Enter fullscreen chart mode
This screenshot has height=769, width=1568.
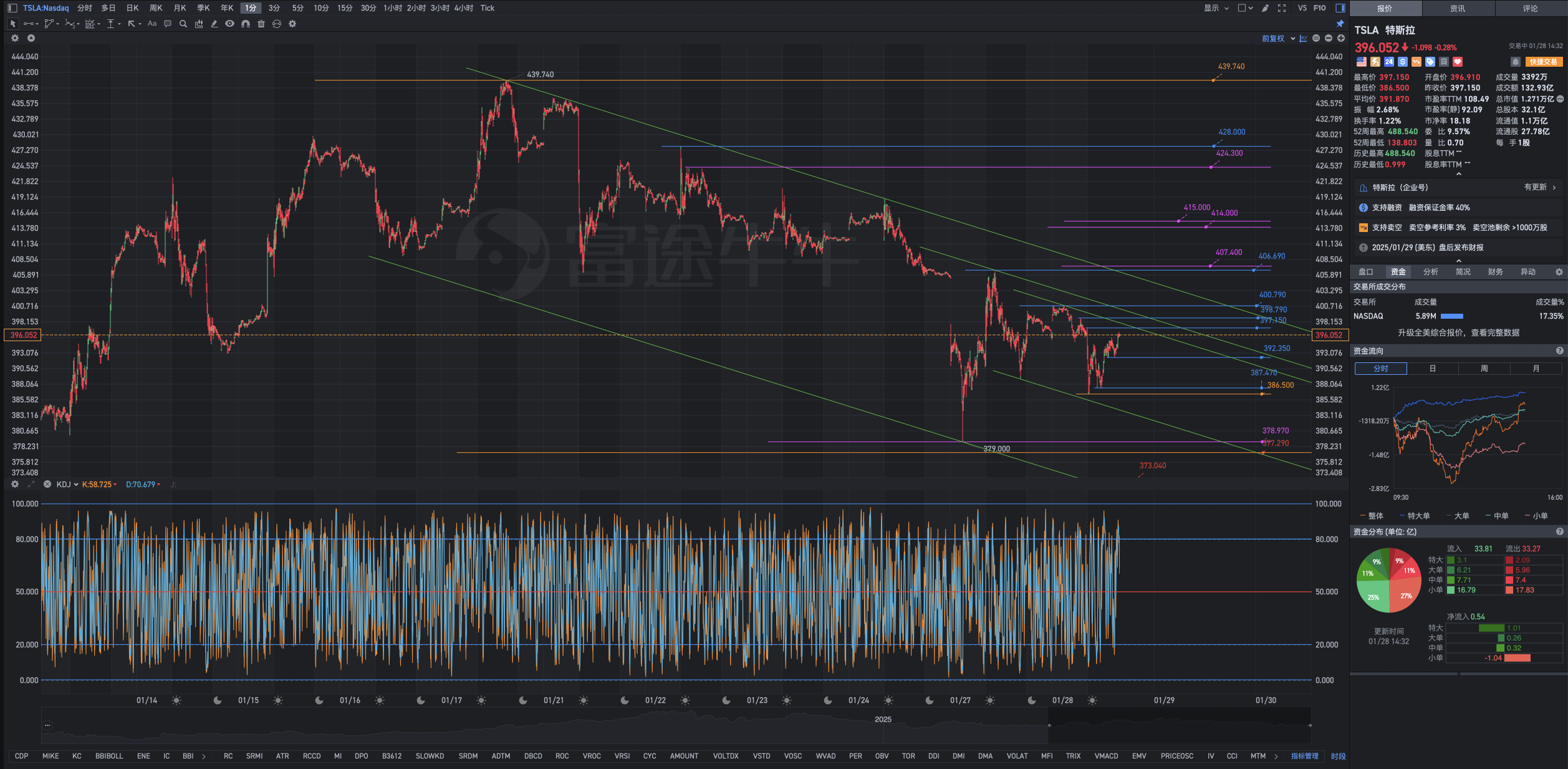click(1282, 8)
